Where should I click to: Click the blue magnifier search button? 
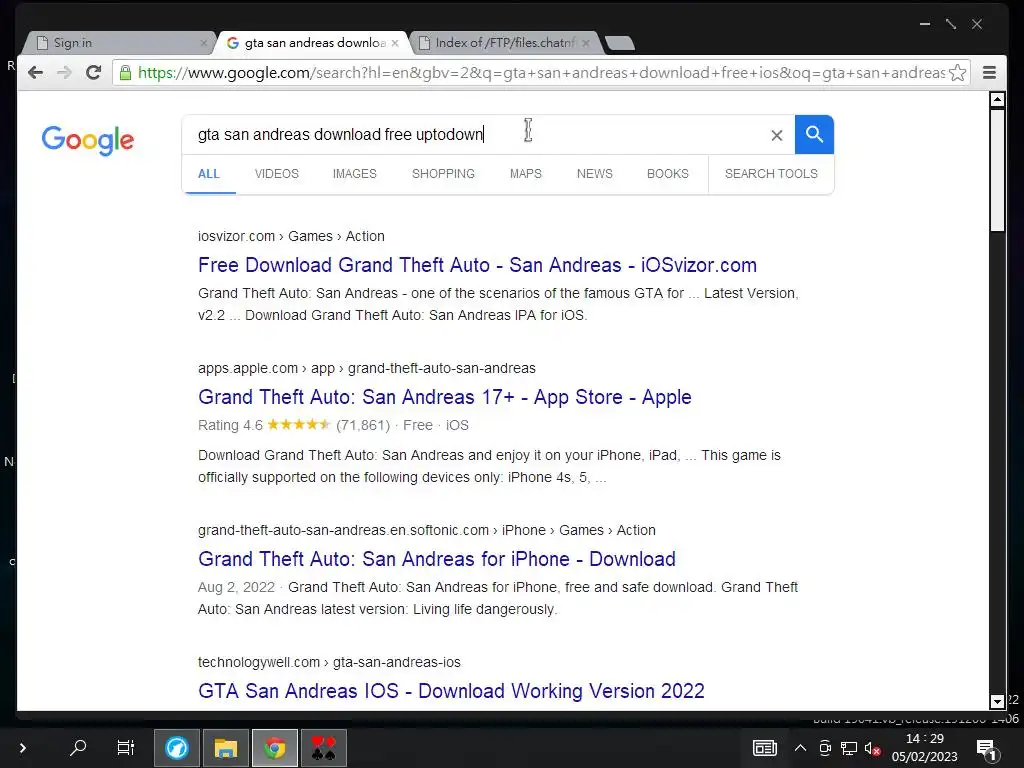[814, 135]
